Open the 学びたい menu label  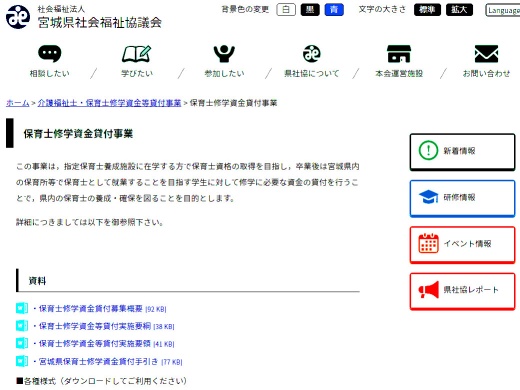[x=137, y=73]
